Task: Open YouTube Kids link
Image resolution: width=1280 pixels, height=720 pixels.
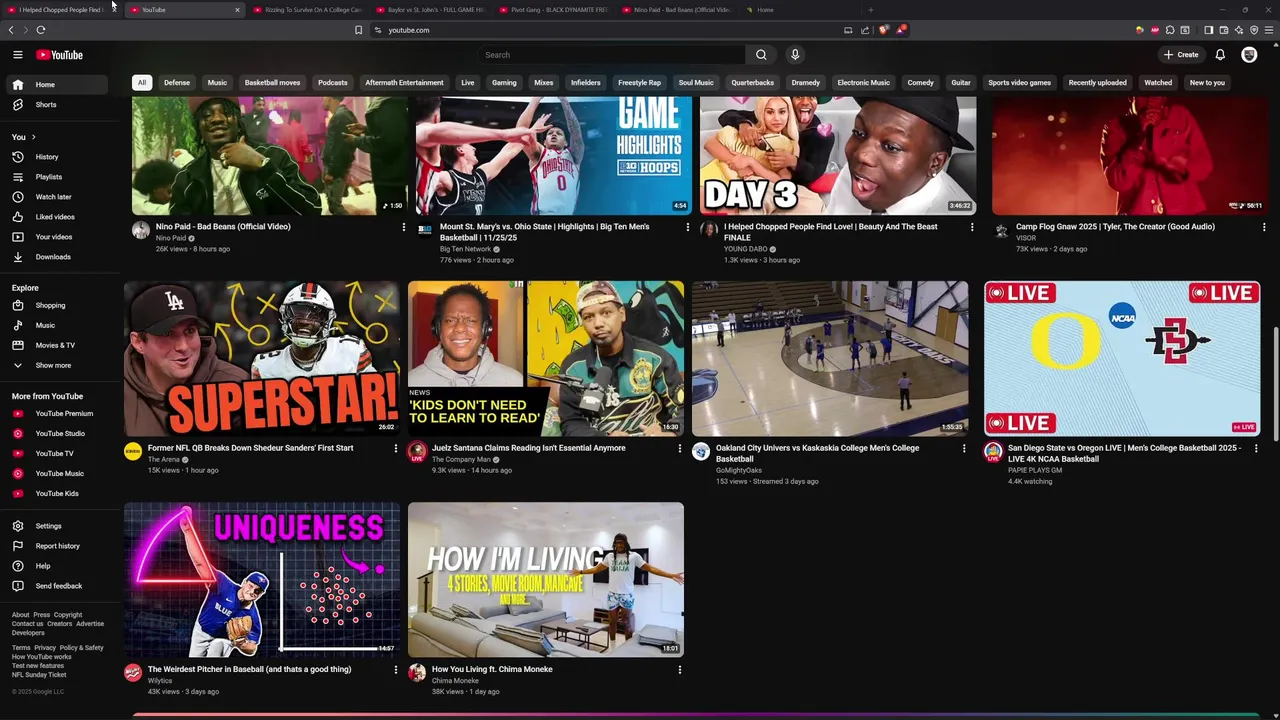Action: point(60,493)
